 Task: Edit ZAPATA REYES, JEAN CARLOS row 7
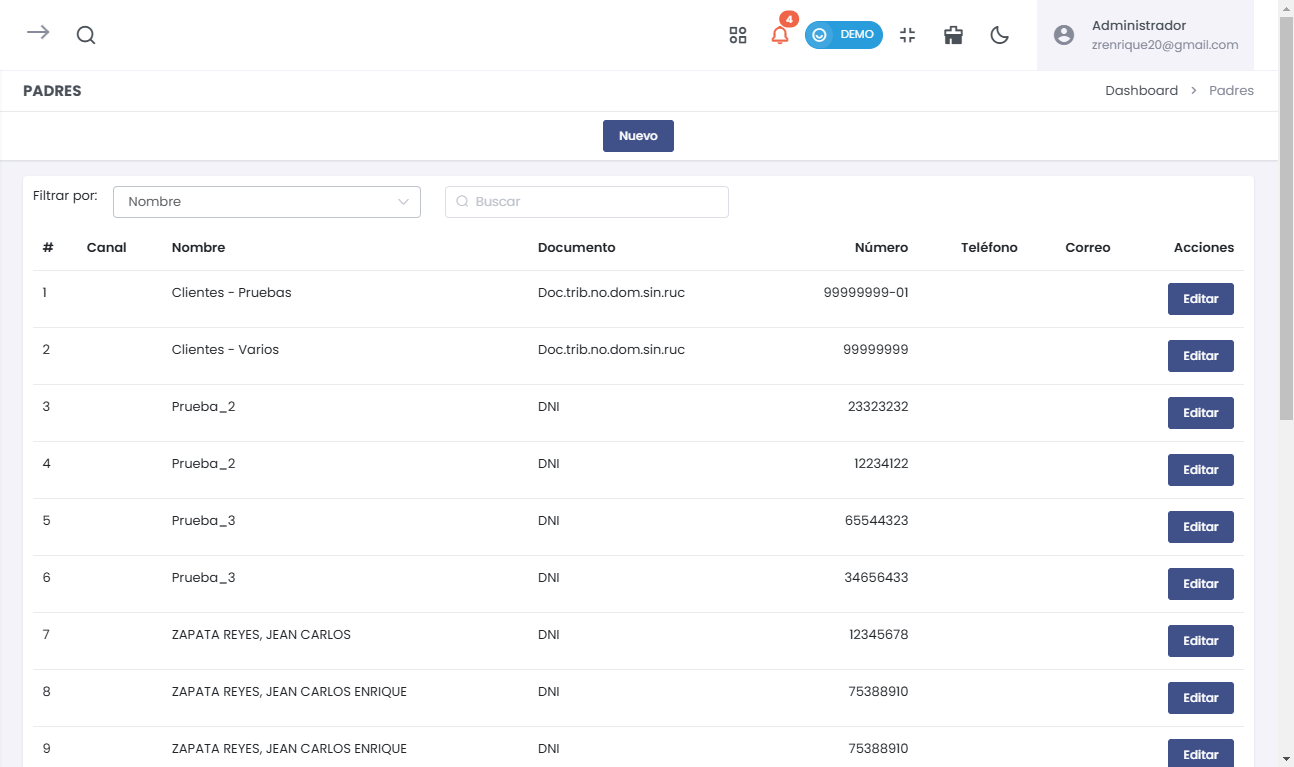pyautogui.click(x=1200, y=641)
